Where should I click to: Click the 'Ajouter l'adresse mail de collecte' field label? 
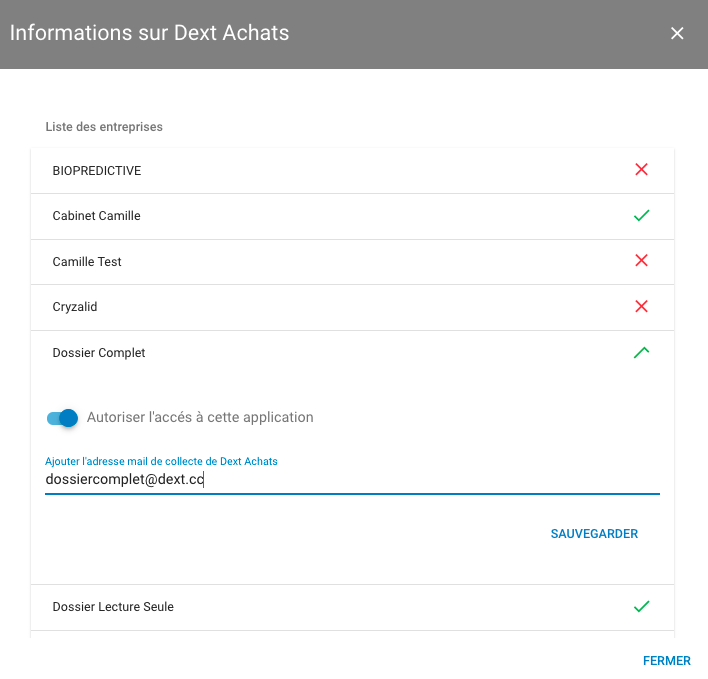161,461
